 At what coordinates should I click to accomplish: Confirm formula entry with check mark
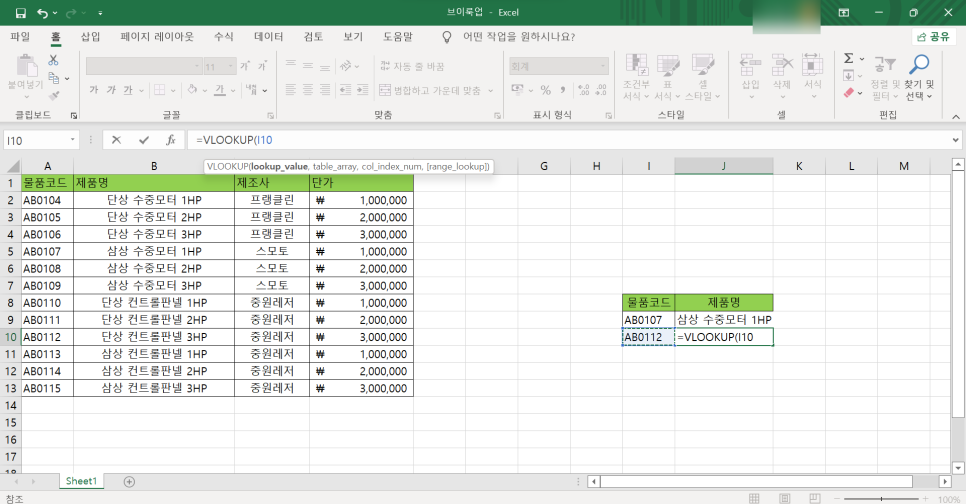[144, 140]
